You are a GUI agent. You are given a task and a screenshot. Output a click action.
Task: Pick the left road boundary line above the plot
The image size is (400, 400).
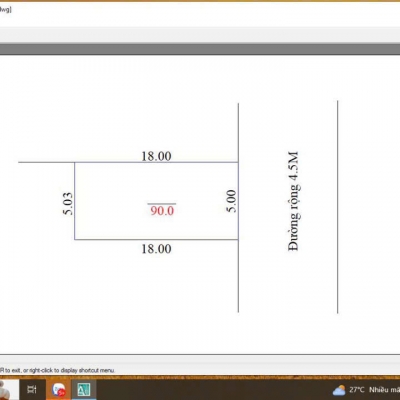[x=238, y=133]
